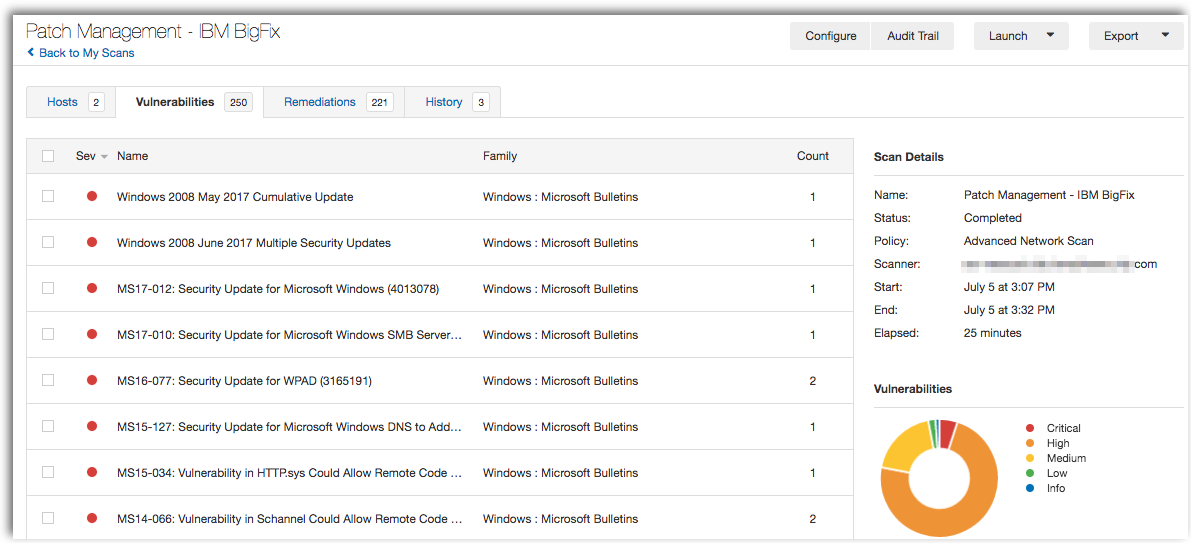Image resolution: width=1191 pixels, height=543 pixels.
Task: Sort by the Name column header
Action: point(132,156)
